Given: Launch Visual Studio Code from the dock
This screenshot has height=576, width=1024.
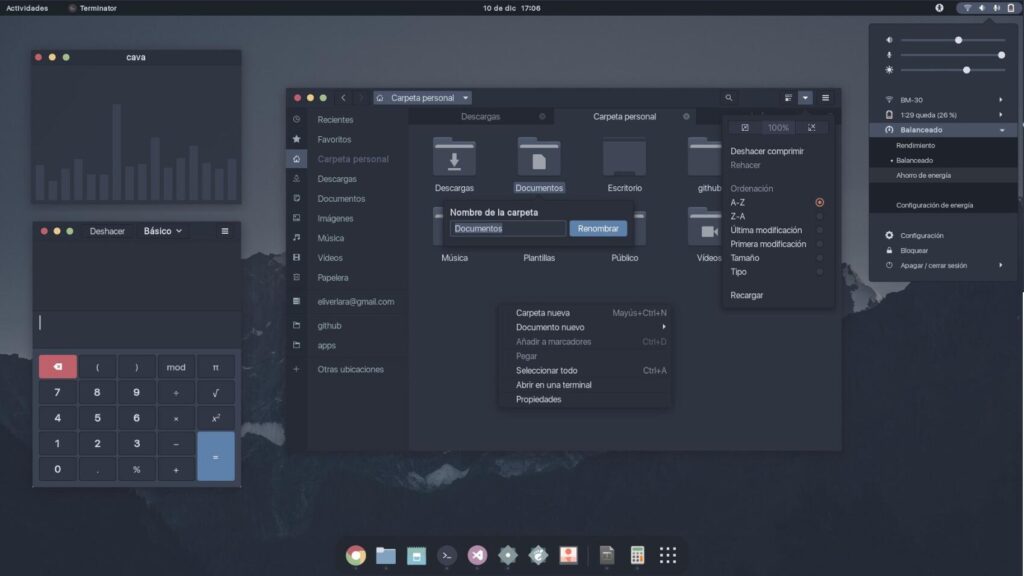Looking at the screenshot, I should 477,555.
